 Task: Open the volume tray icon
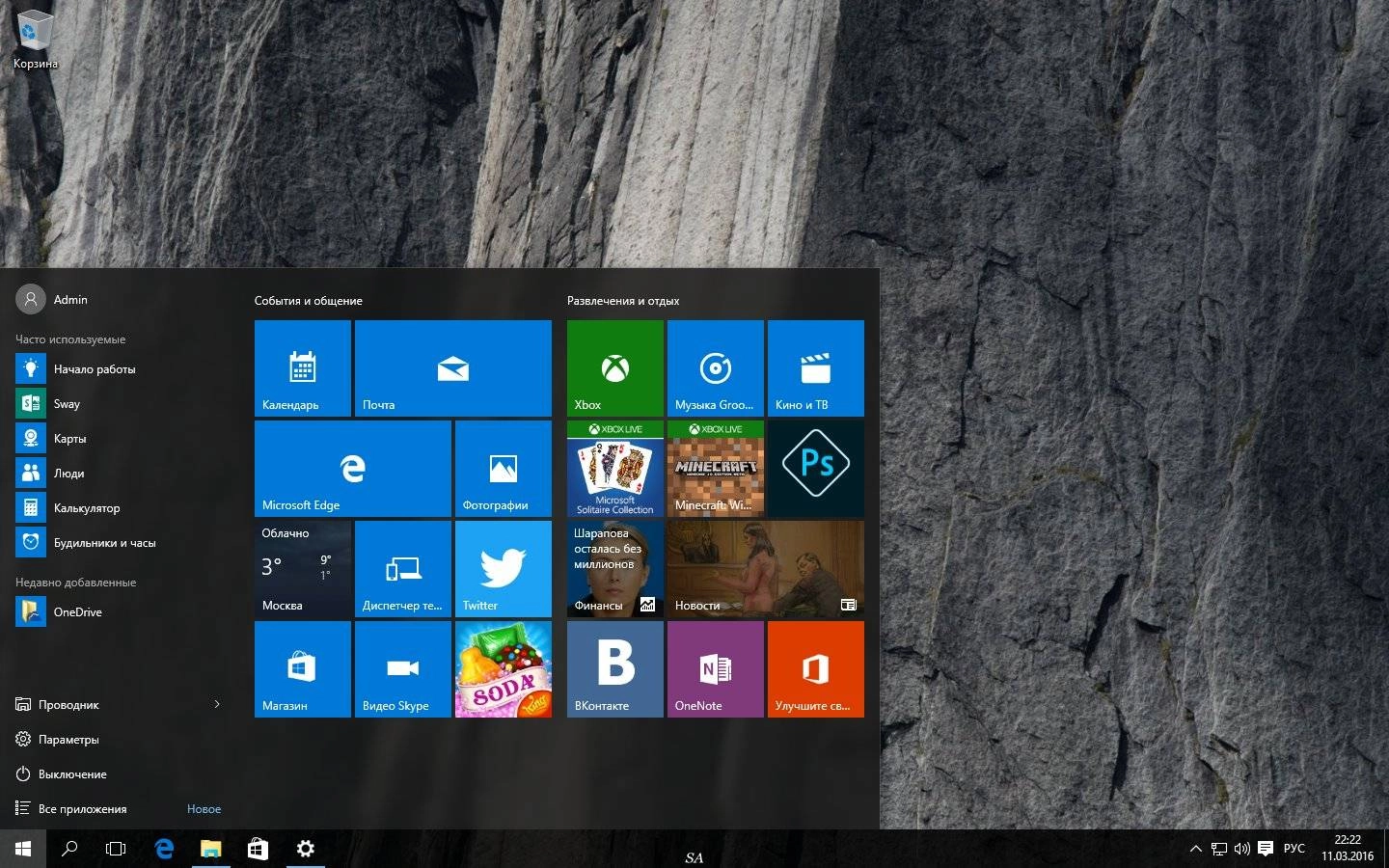click(1242, 849)
